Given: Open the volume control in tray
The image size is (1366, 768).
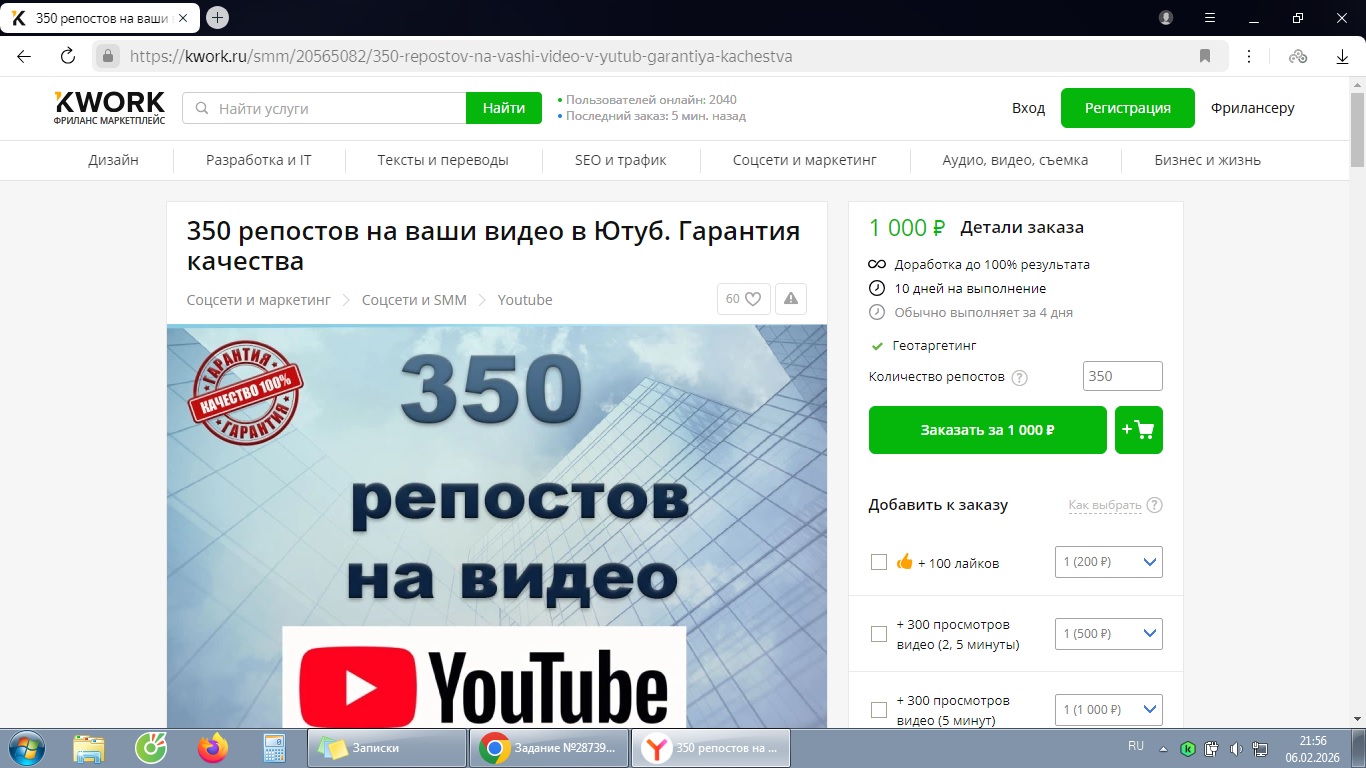Looking at the screenshot, I should 1236,748.
